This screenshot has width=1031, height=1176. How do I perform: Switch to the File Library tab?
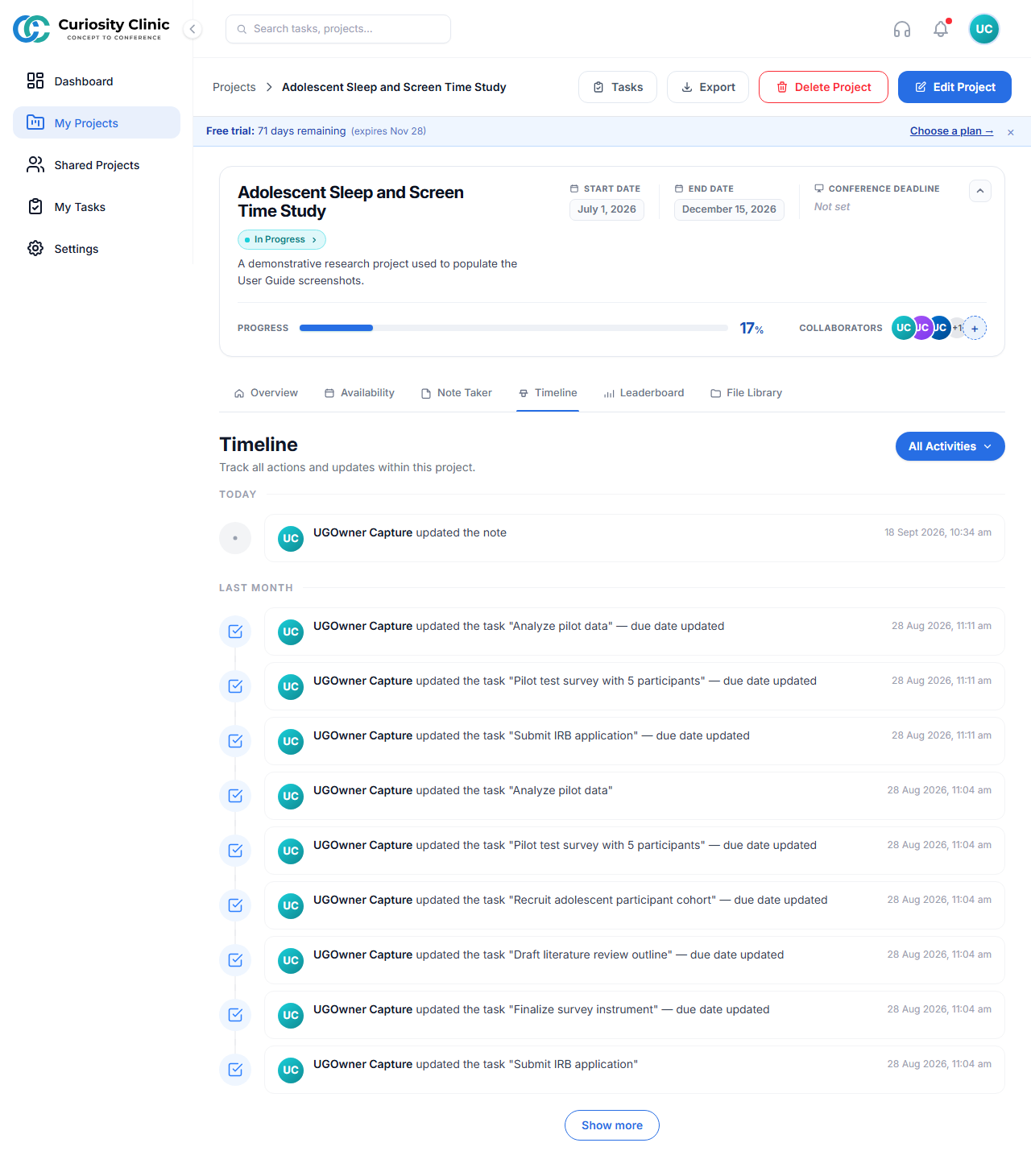(746, 393)
